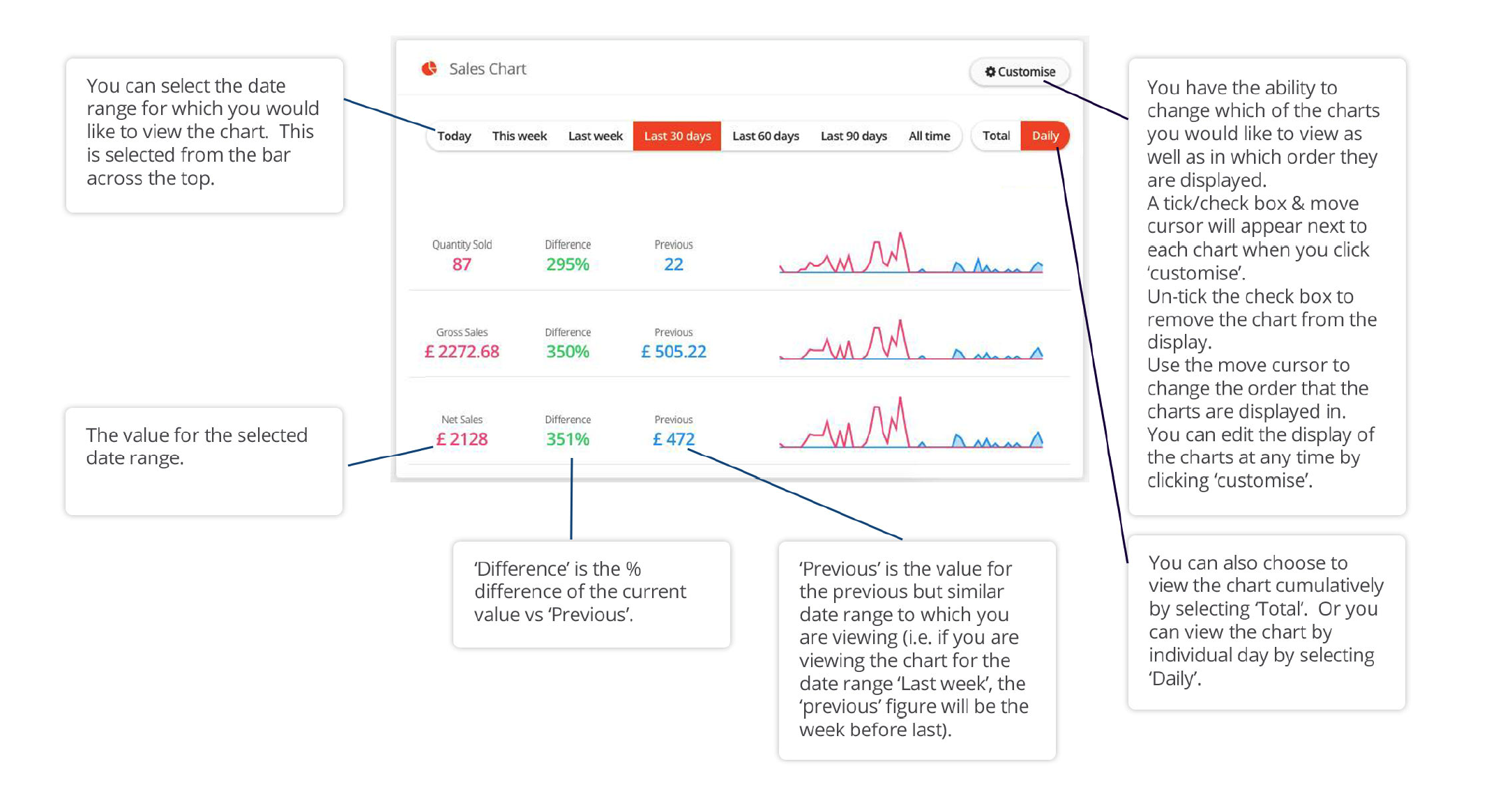The image size is (1512, 810).
Task: Select This week date range
Action: tap(519, 136)
